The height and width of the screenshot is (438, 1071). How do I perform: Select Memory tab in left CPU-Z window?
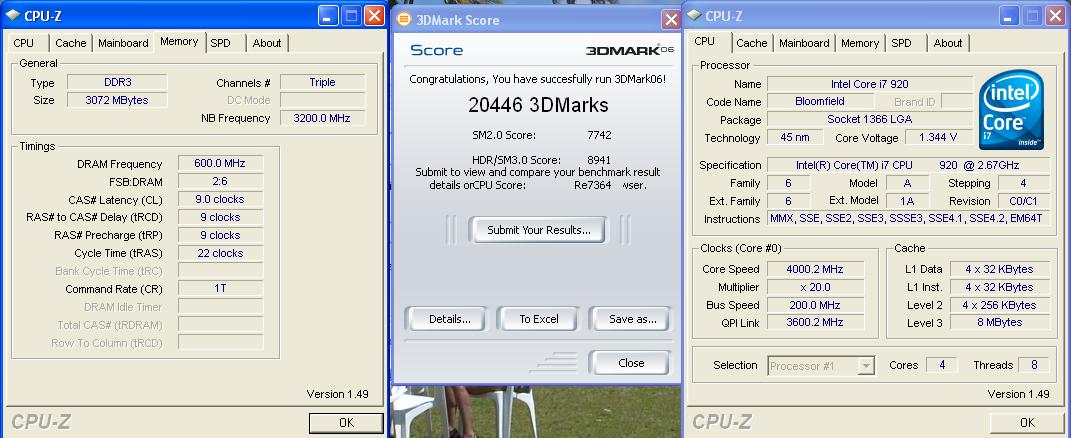(x=179, y=42)
